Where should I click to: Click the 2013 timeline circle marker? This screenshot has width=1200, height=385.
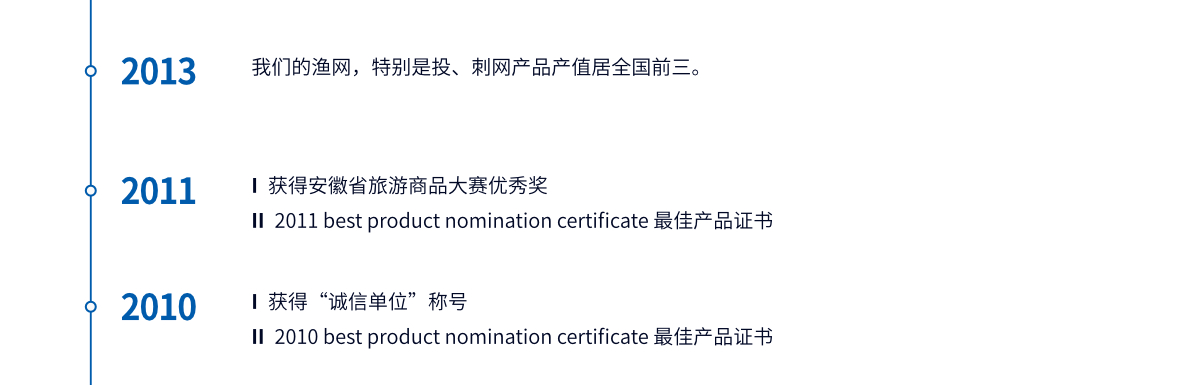coord(91,71)
